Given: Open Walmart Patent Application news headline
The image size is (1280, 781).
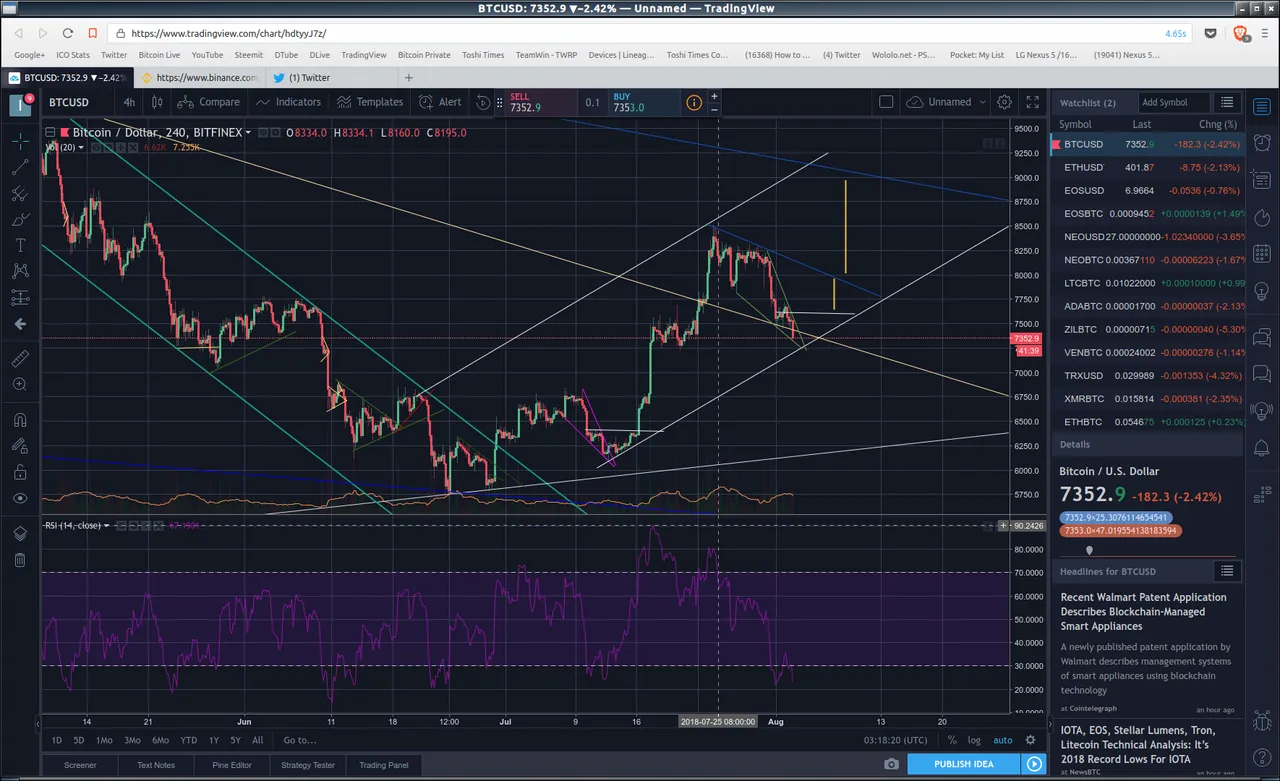Looking at the screenshot, I should (1143, 612).
